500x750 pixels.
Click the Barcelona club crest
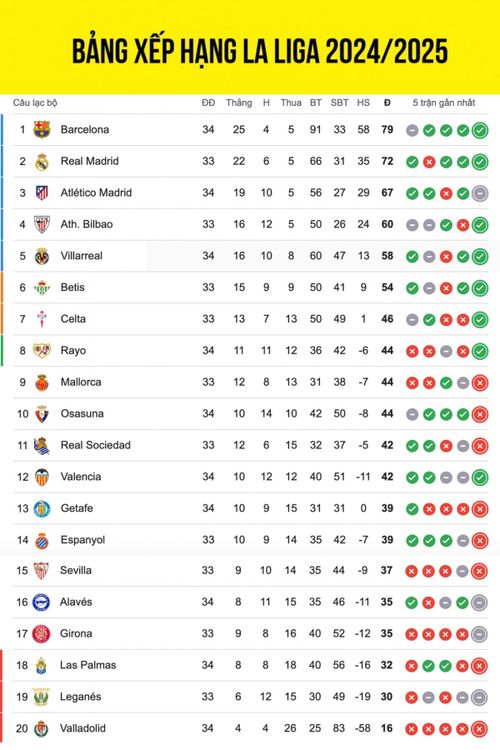point(42,130)
